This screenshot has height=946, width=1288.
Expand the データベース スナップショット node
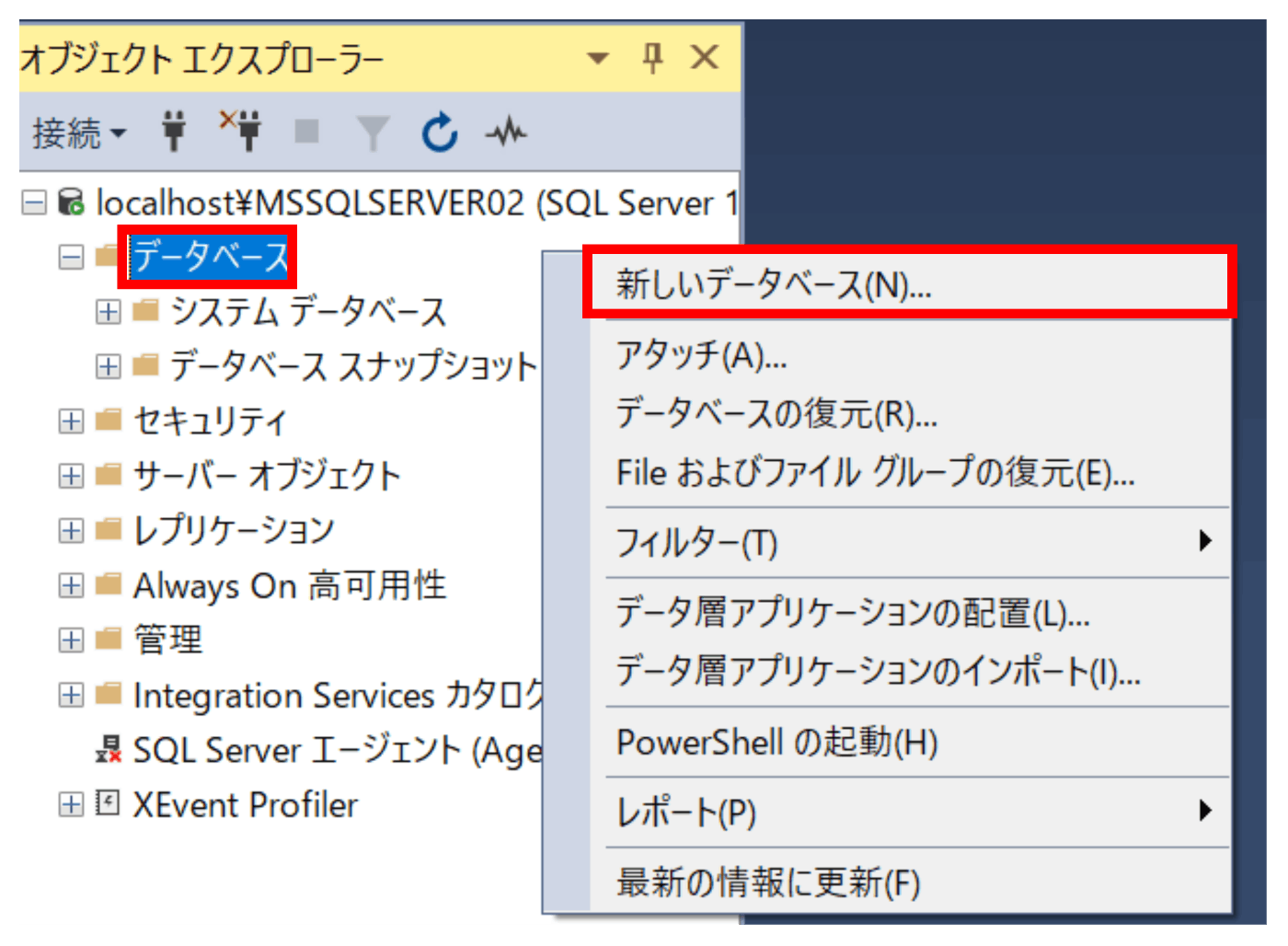pos(108,366)
